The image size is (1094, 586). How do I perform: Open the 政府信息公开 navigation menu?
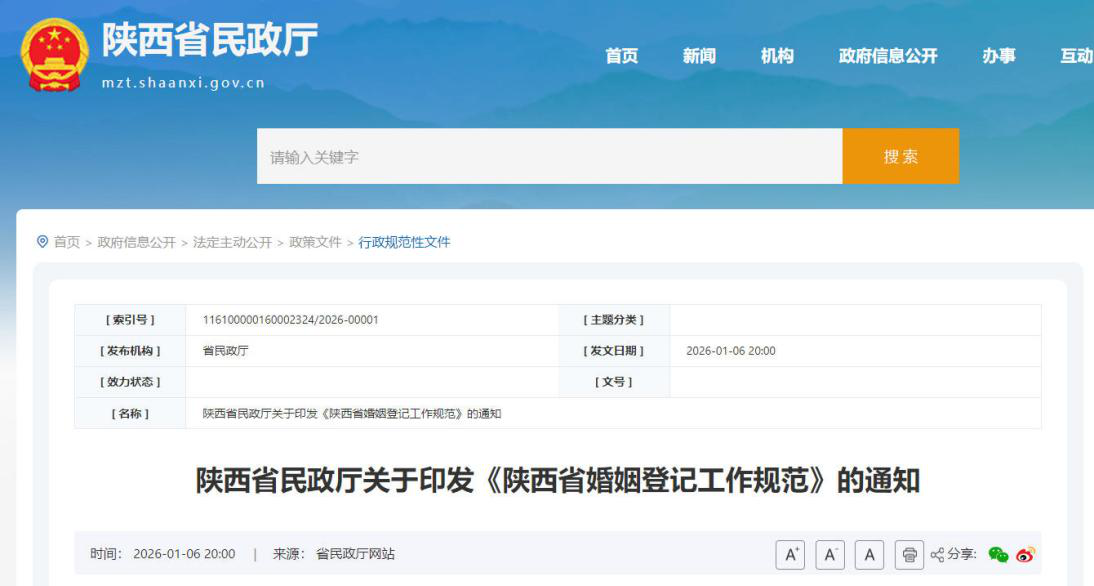pyautogui.click(x=889, y=57)
